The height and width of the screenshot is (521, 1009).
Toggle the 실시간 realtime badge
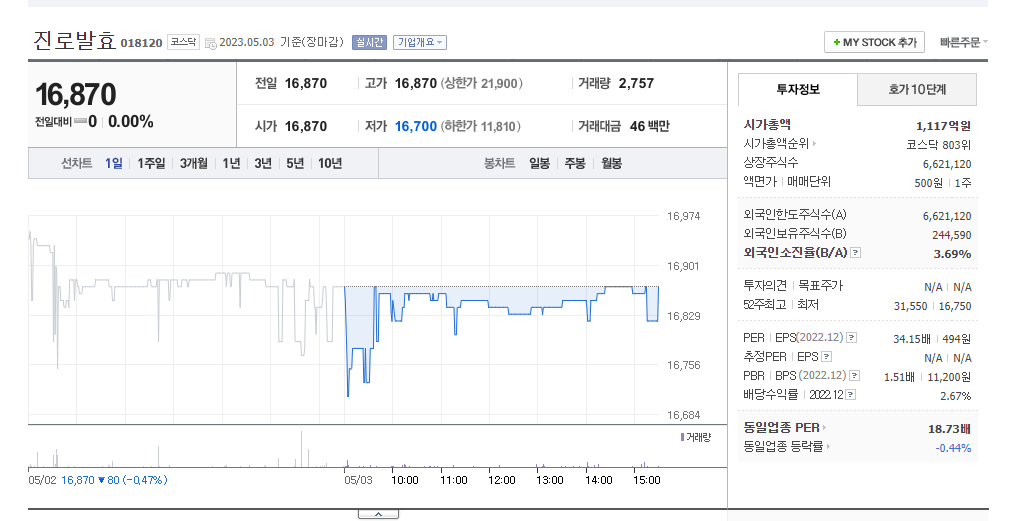pyautogui.click(x=369, y=42)
